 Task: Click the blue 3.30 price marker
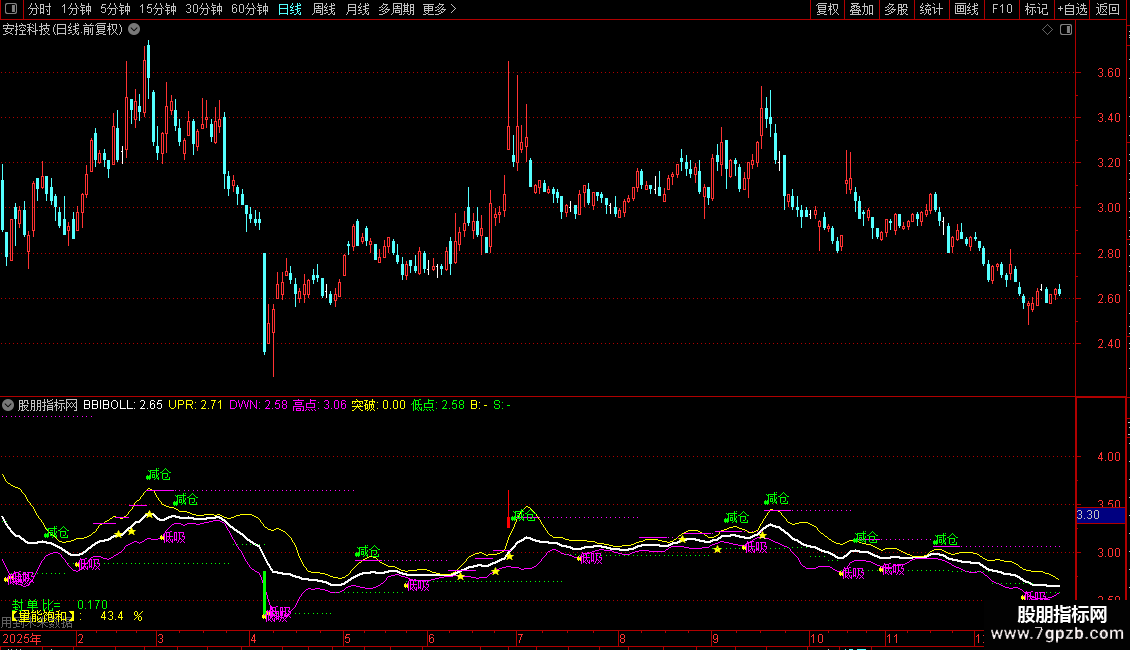1088,515
